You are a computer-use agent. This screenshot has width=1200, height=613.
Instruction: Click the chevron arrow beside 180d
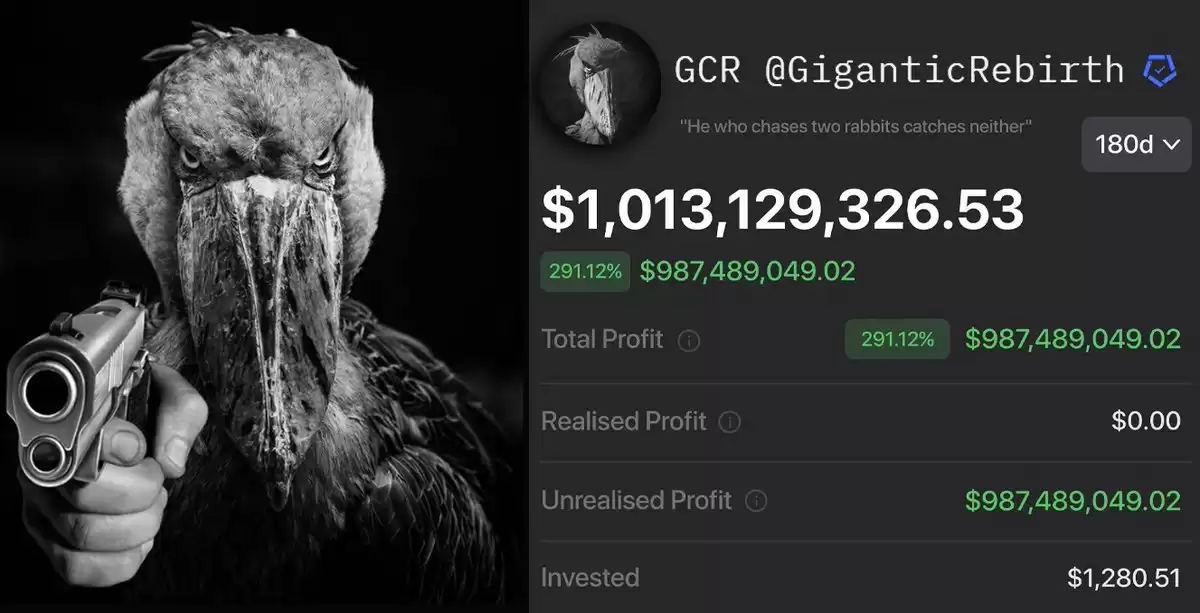pyautogui.click(x=1172, y=145)
